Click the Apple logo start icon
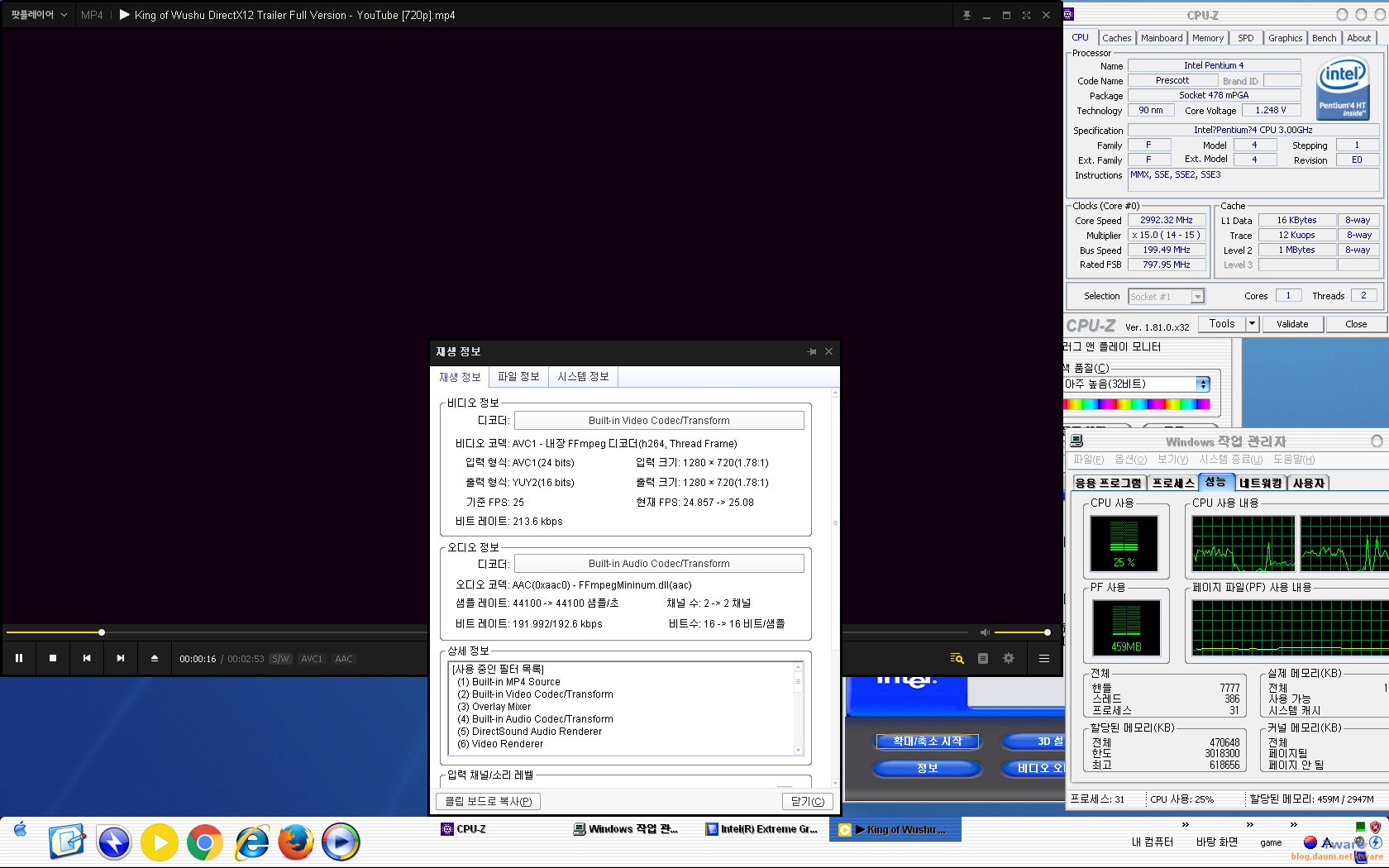The width and height of the screenshot is (1389, 868). point(20,829)
